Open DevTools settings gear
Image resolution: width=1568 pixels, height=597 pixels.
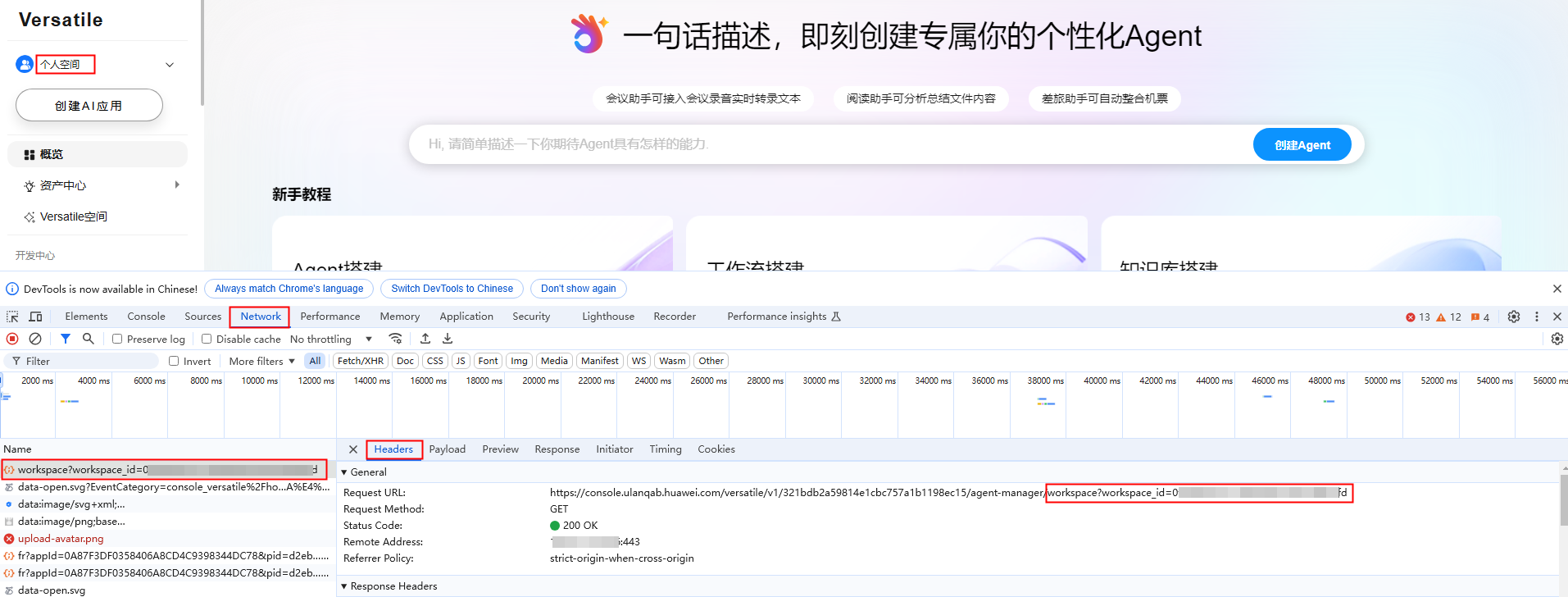[x=1514, y=317]
